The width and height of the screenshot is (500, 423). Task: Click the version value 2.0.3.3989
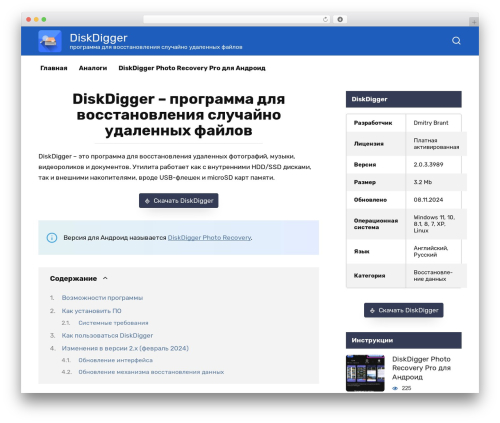pos(428,165)
